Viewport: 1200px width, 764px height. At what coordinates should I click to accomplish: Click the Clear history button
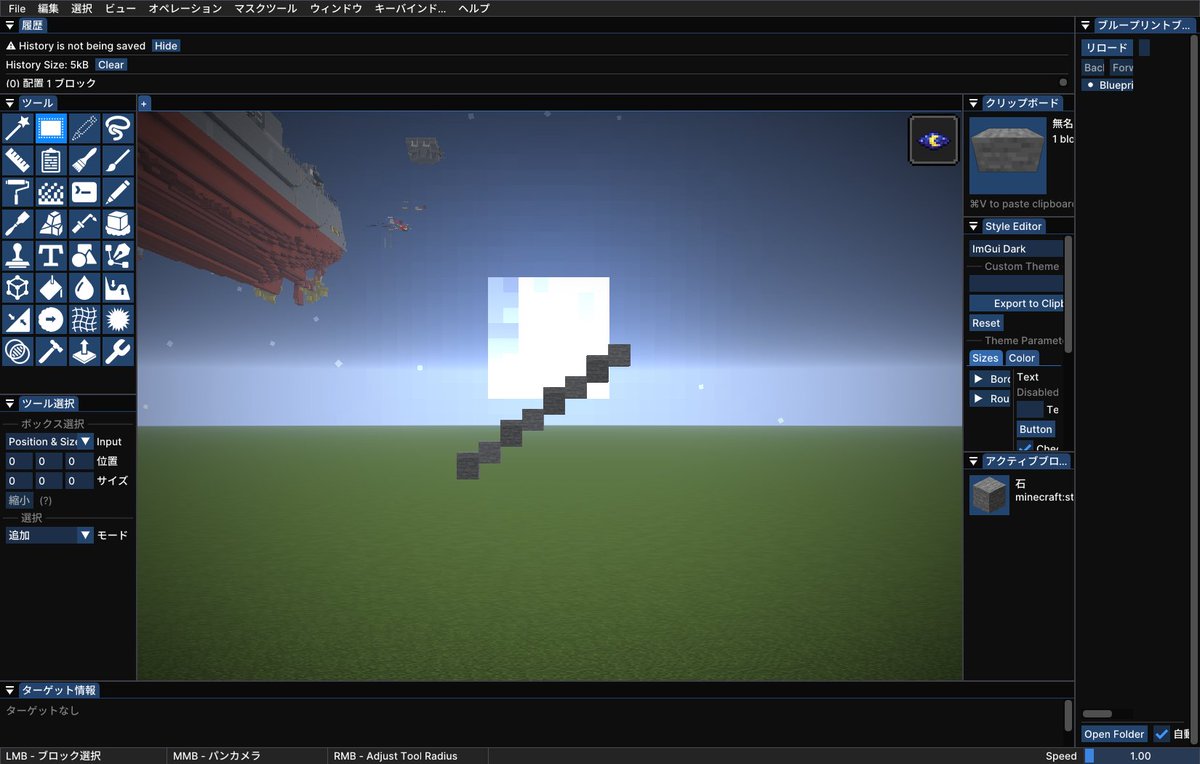point(111,65)
